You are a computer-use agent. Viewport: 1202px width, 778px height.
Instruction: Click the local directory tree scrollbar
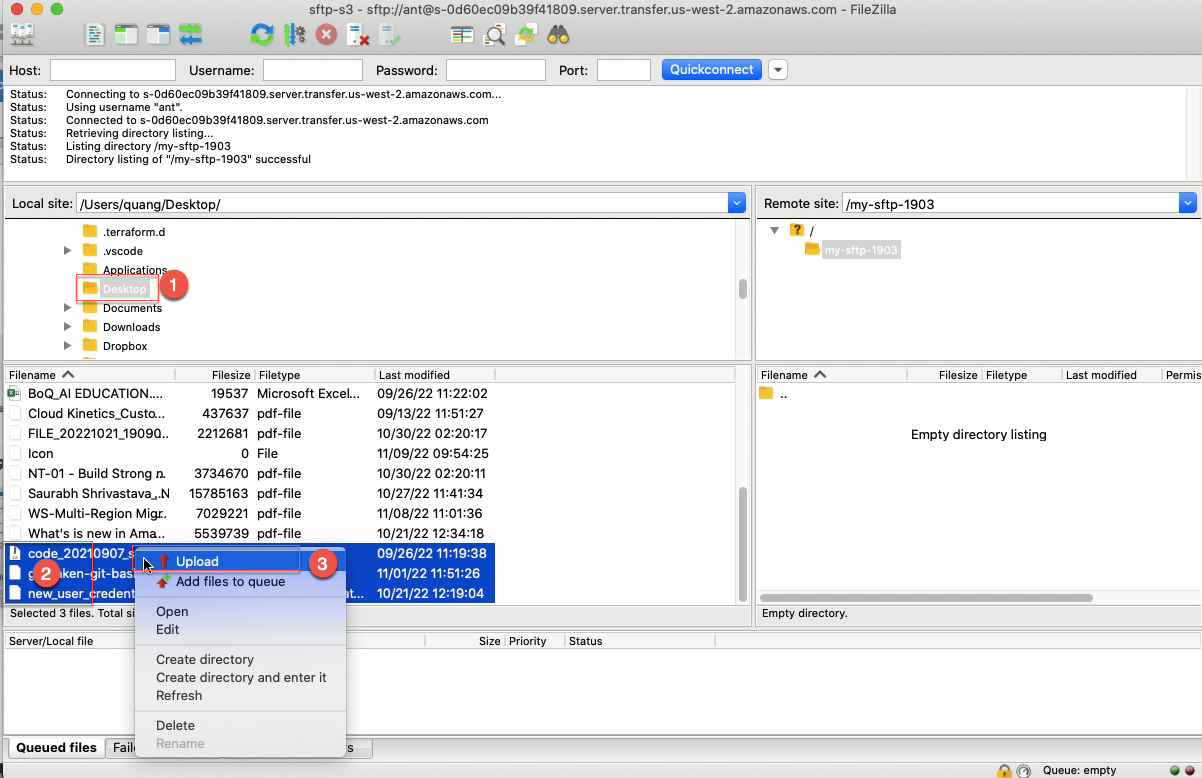tap(742, 289)
